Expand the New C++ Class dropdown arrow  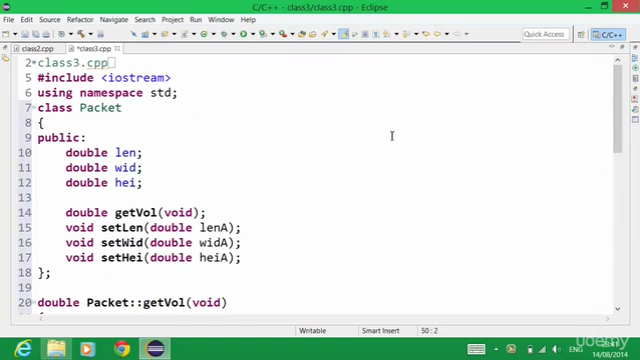pyautogui.click(x=213, y=34)
